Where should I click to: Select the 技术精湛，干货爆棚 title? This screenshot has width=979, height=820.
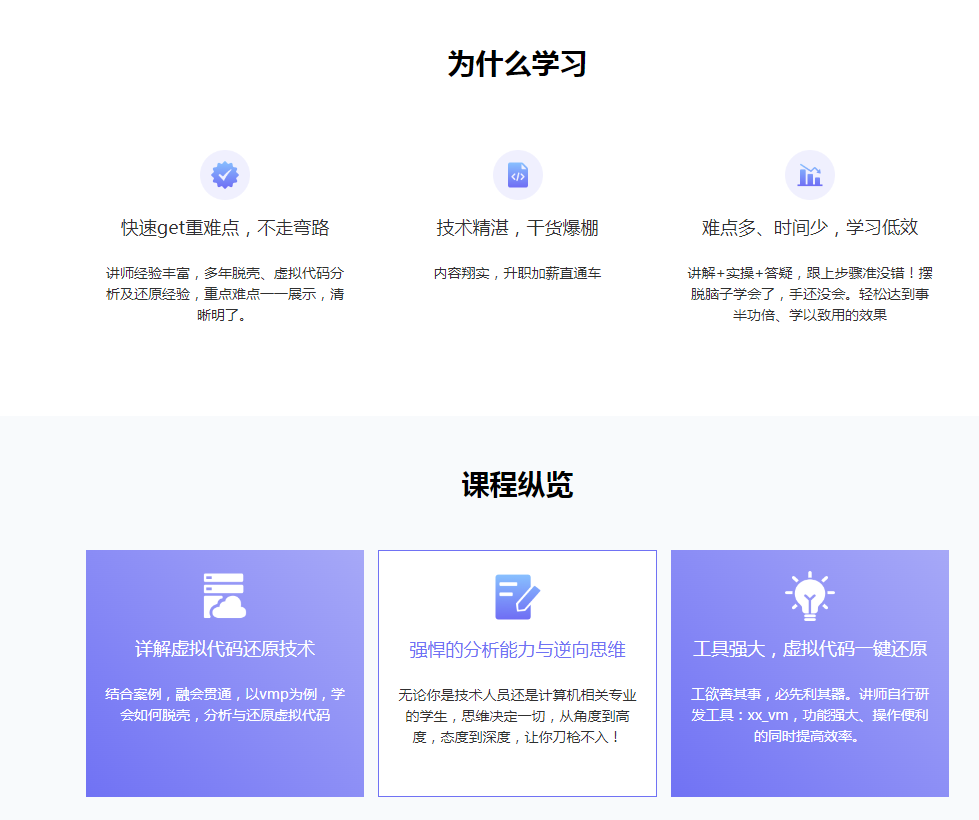(x=517, y=228)
